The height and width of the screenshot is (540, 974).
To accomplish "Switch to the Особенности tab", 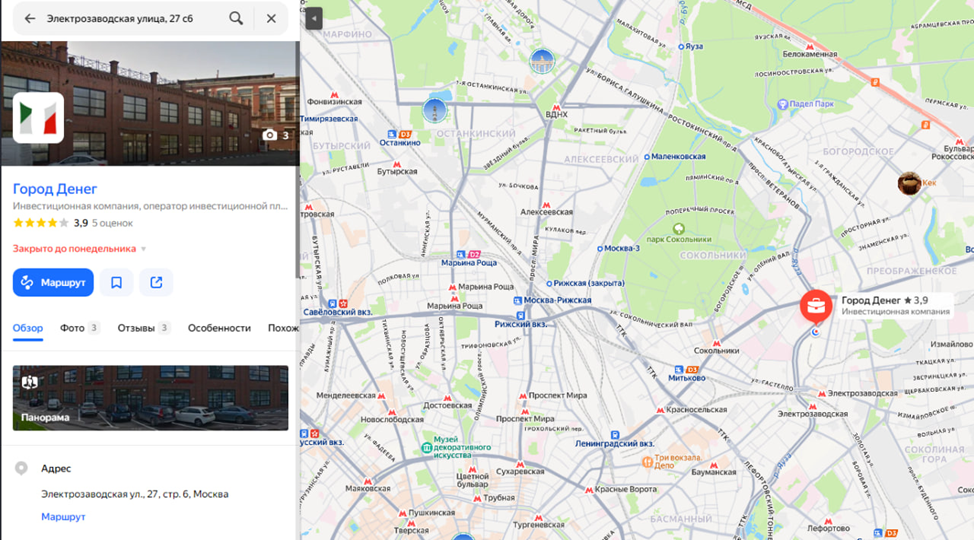I will (219, 328).
